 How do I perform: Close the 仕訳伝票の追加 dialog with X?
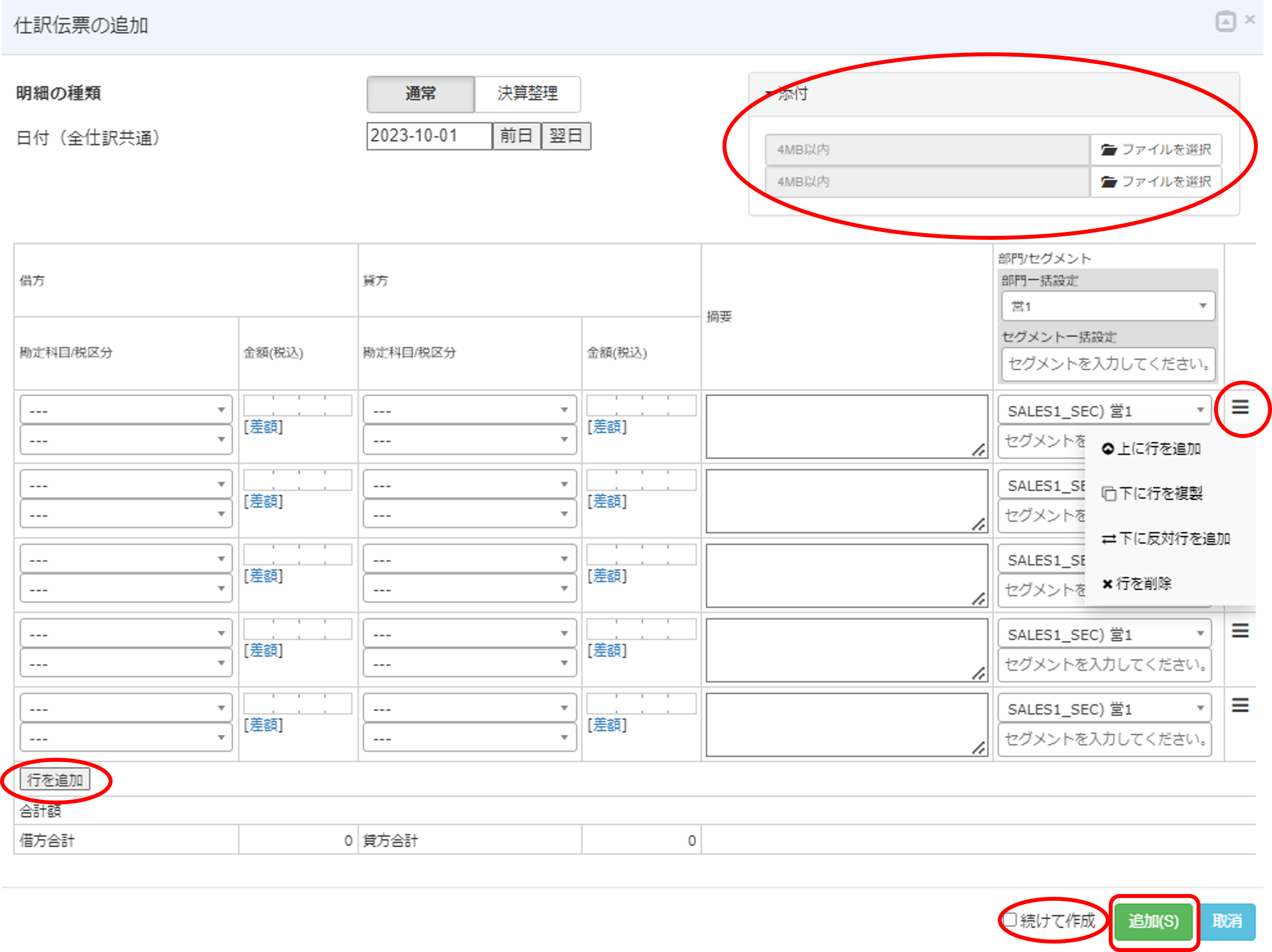pos(1249,20)
